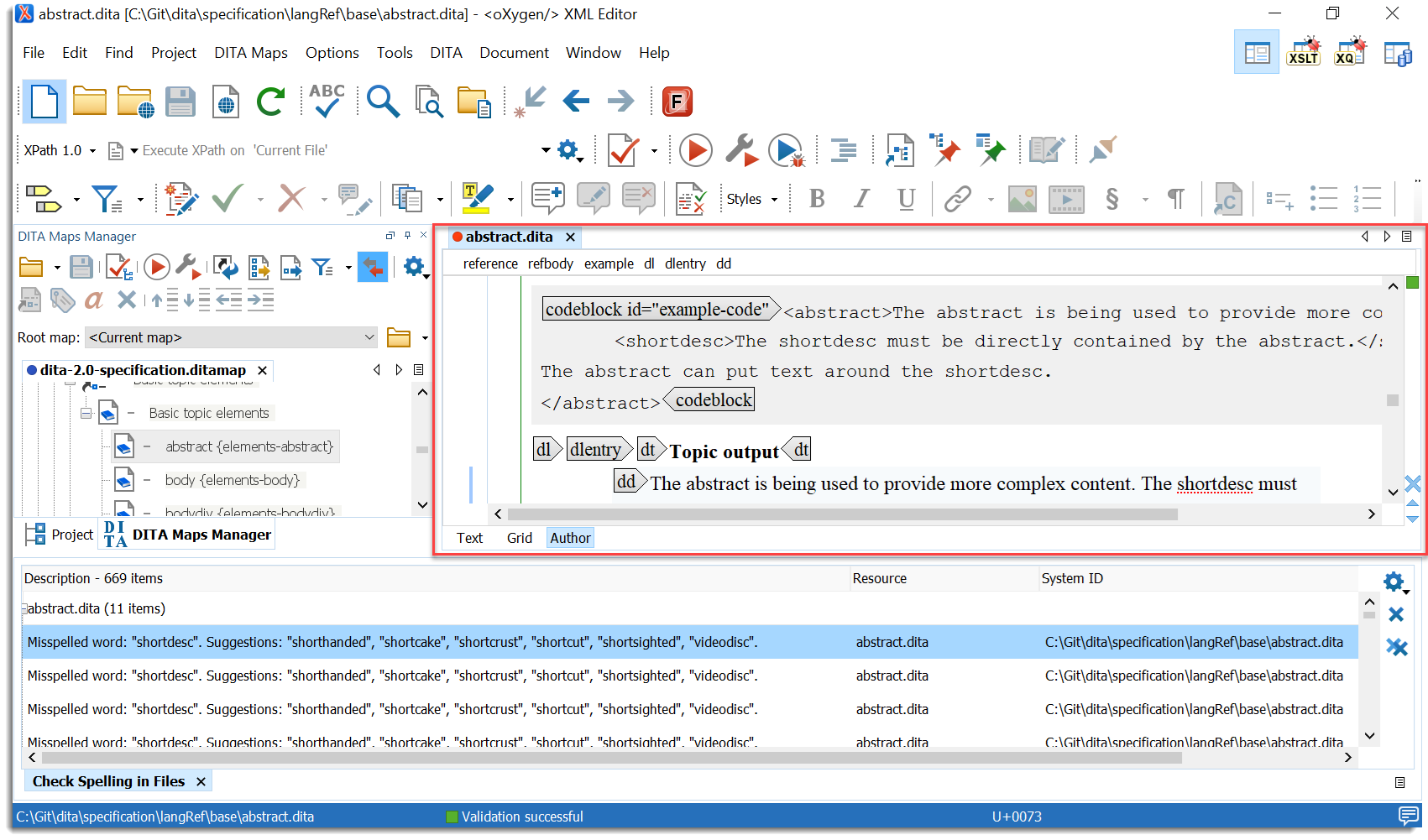
Task: Create a new document with New icon
Action: pyautogui.click(x=44, y=102)
